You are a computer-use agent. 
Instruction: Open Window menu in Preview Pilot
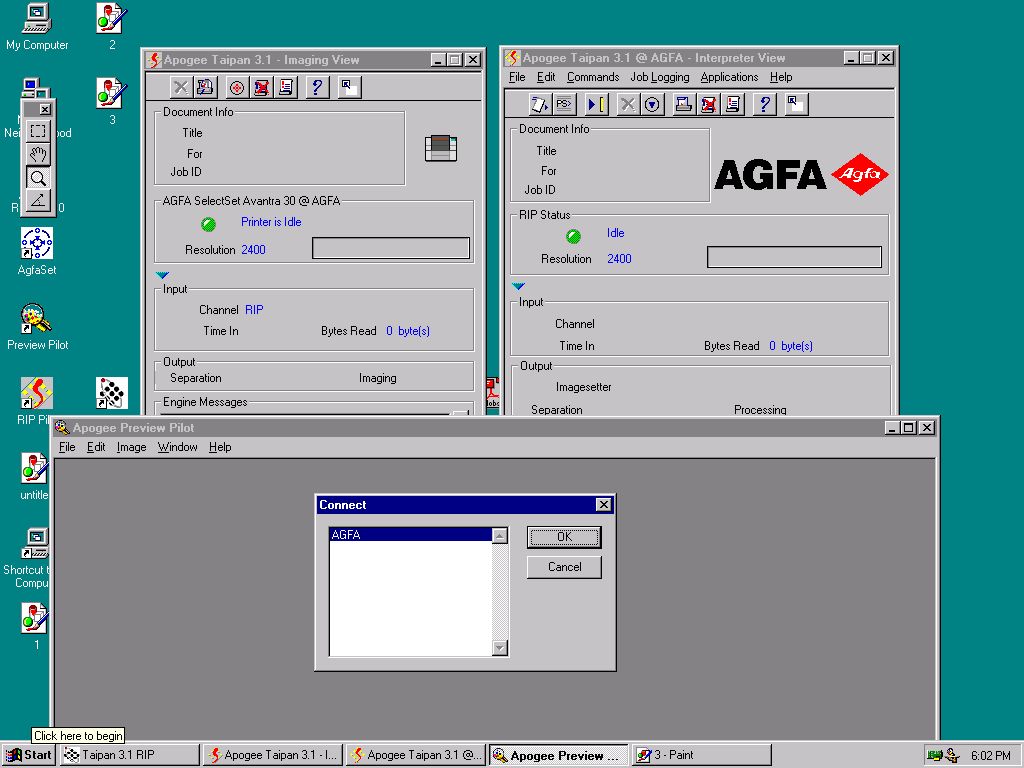tap(178, 447)
